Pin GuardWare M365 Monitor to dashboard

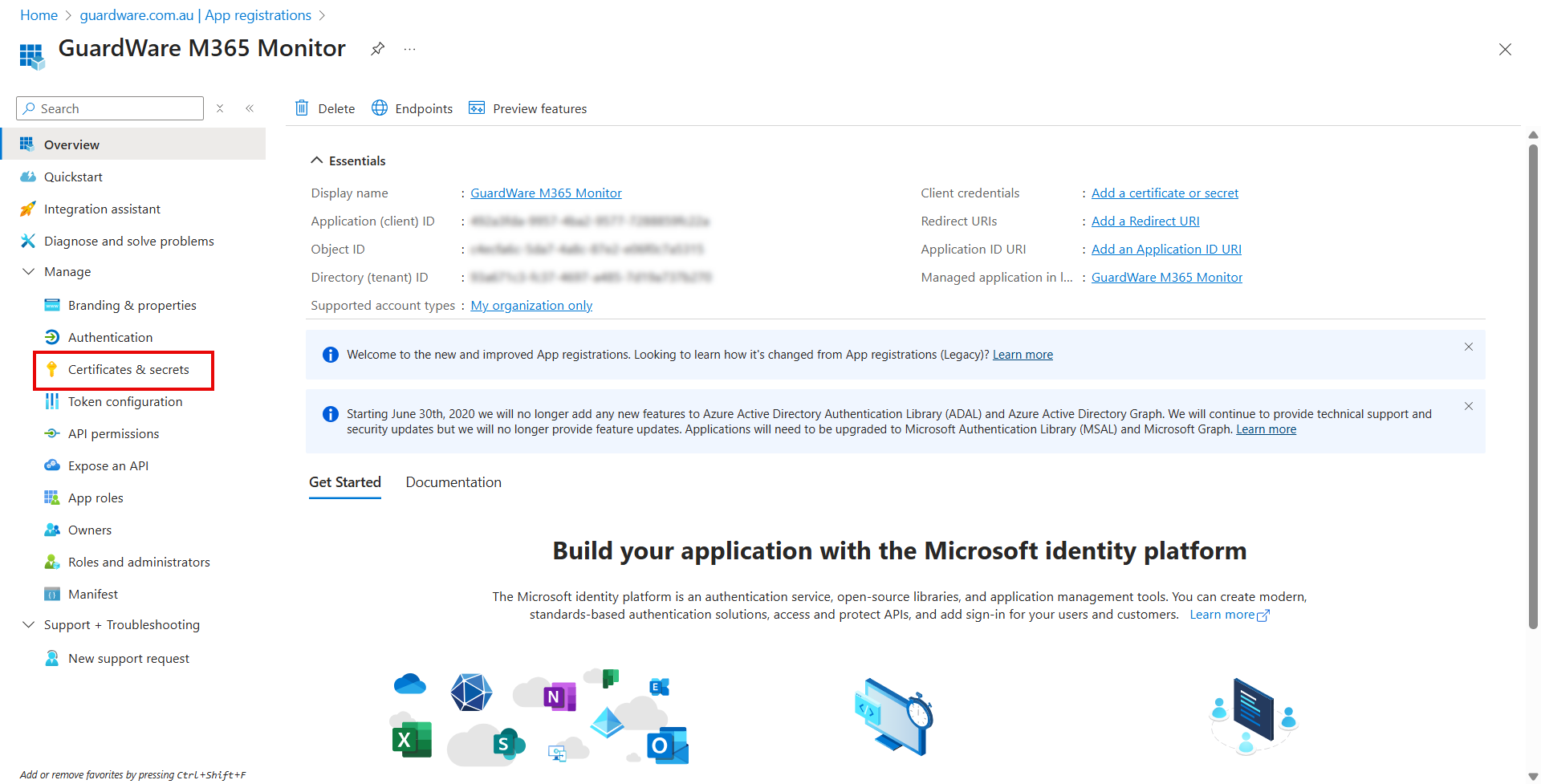[x=377, y=48]
